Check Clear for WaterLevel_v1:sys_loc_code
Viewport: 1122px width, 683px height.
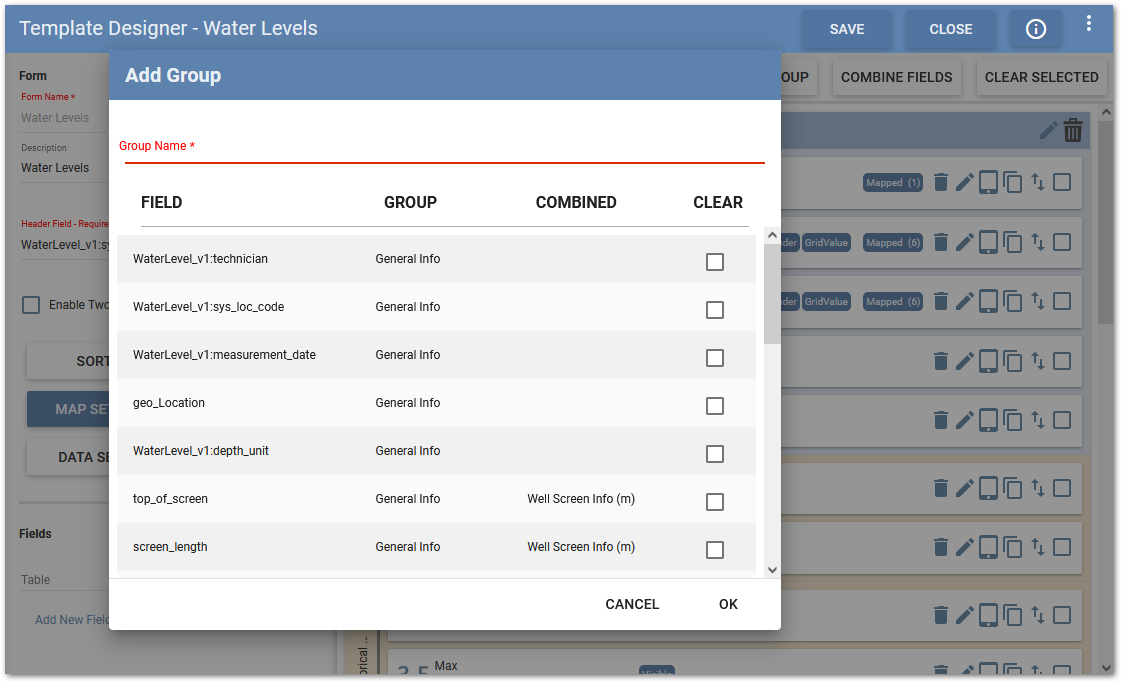pos(715,310)
